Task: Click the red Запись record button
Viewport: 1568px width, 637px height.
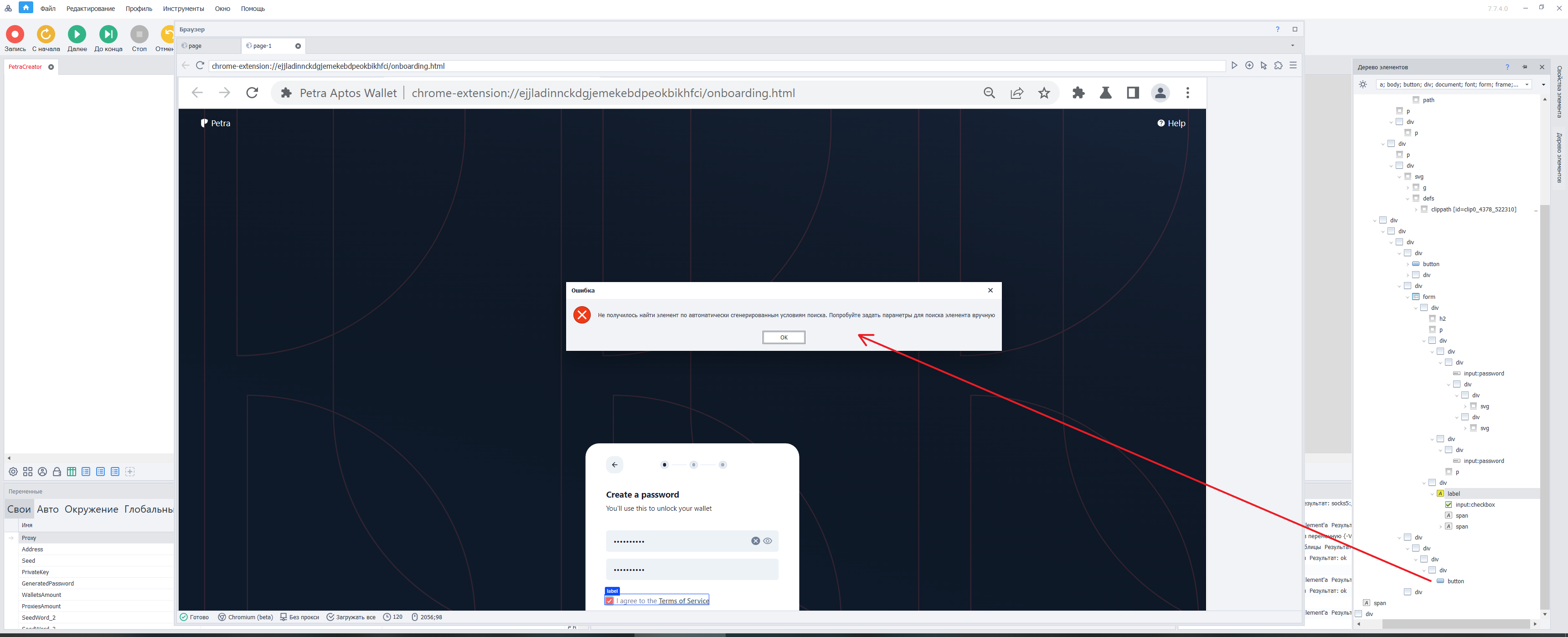Action: coord(15,35)
